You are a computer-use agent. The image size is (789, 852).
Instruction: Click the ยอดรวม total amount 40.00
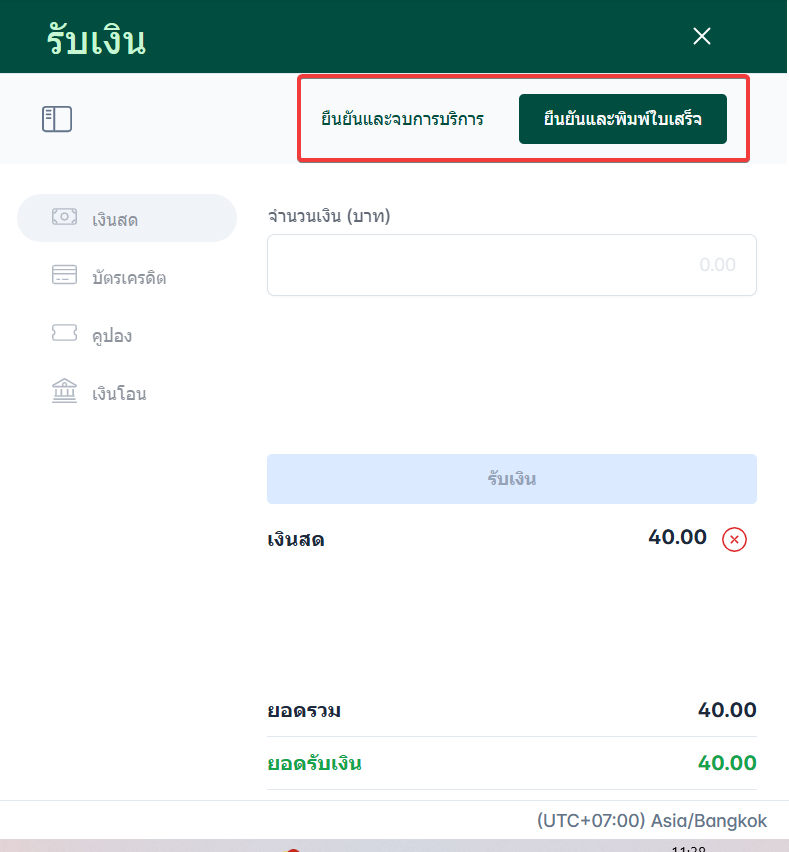point(727,711)
